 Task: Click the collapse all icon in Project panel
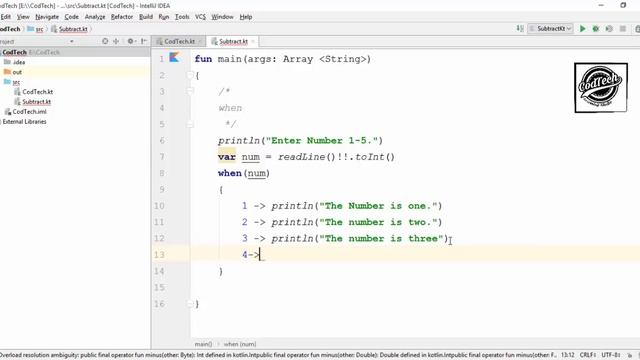point(116,41)
